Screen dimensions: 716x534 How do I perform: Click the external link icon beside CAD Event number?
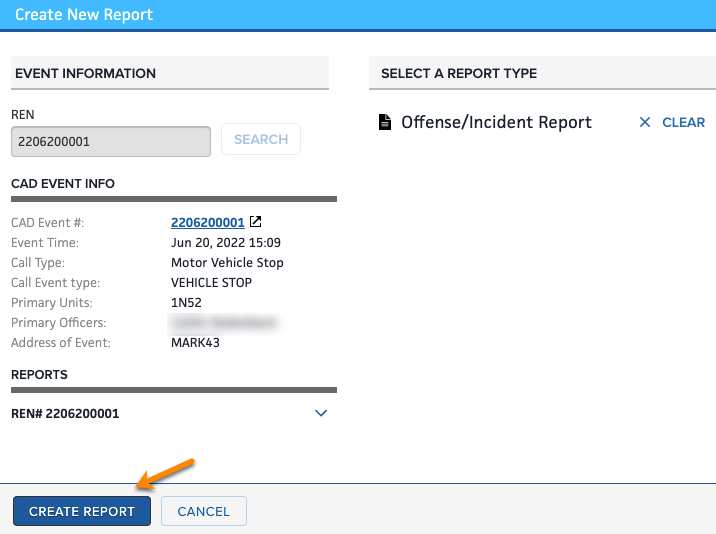[x=256, y=222]
